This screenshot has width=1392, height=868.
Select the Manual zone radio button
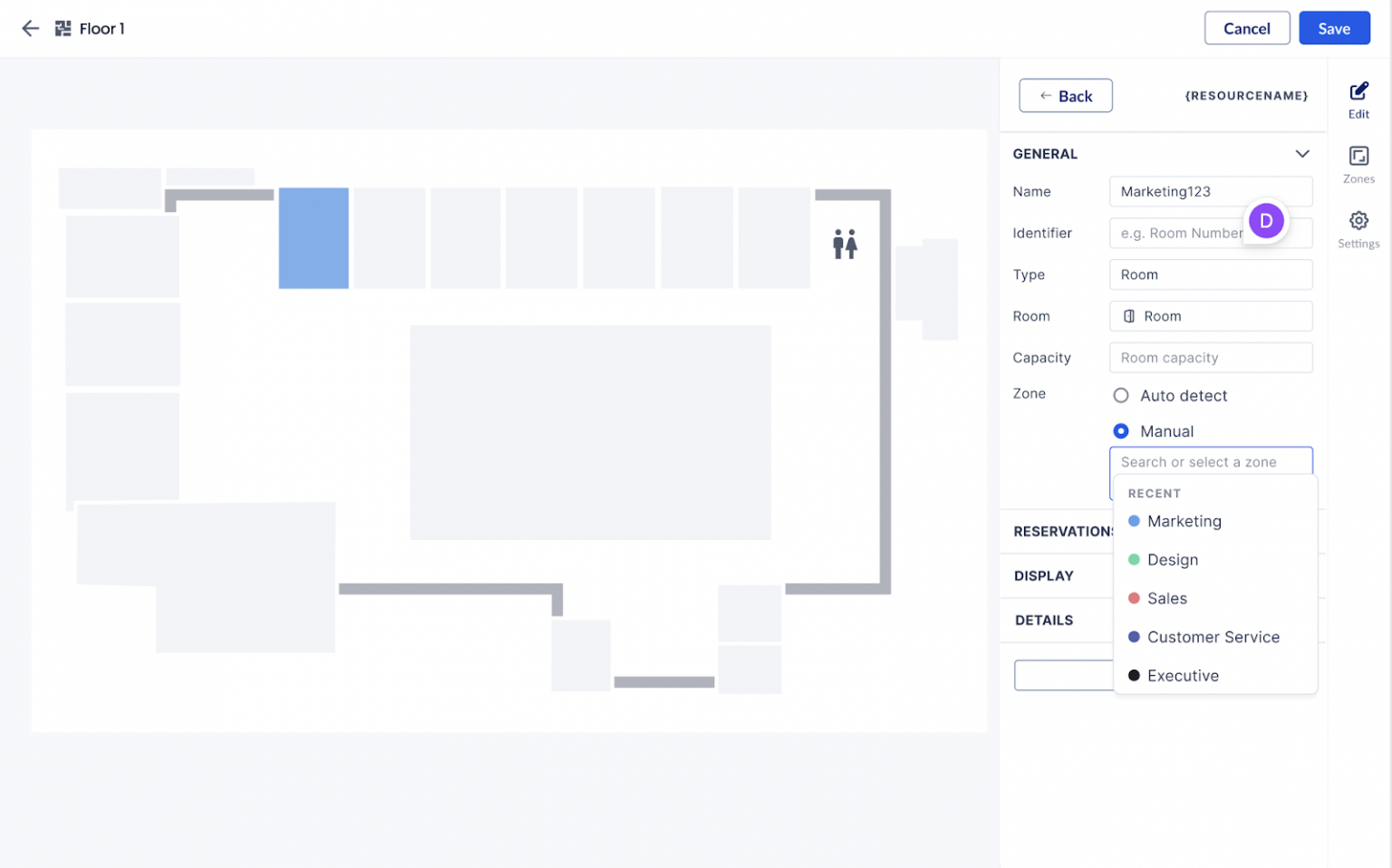[x=1121, y=431]
